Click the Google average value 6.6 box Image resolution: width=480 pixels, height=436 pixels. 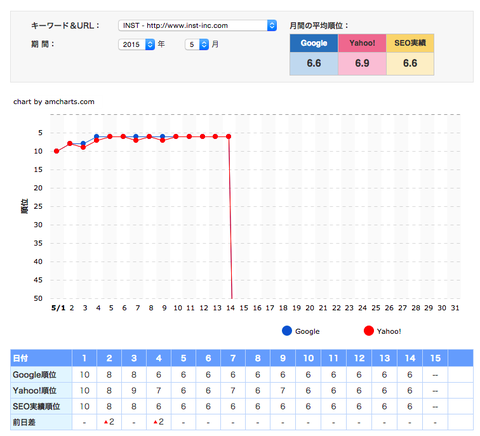click(314, 63)
